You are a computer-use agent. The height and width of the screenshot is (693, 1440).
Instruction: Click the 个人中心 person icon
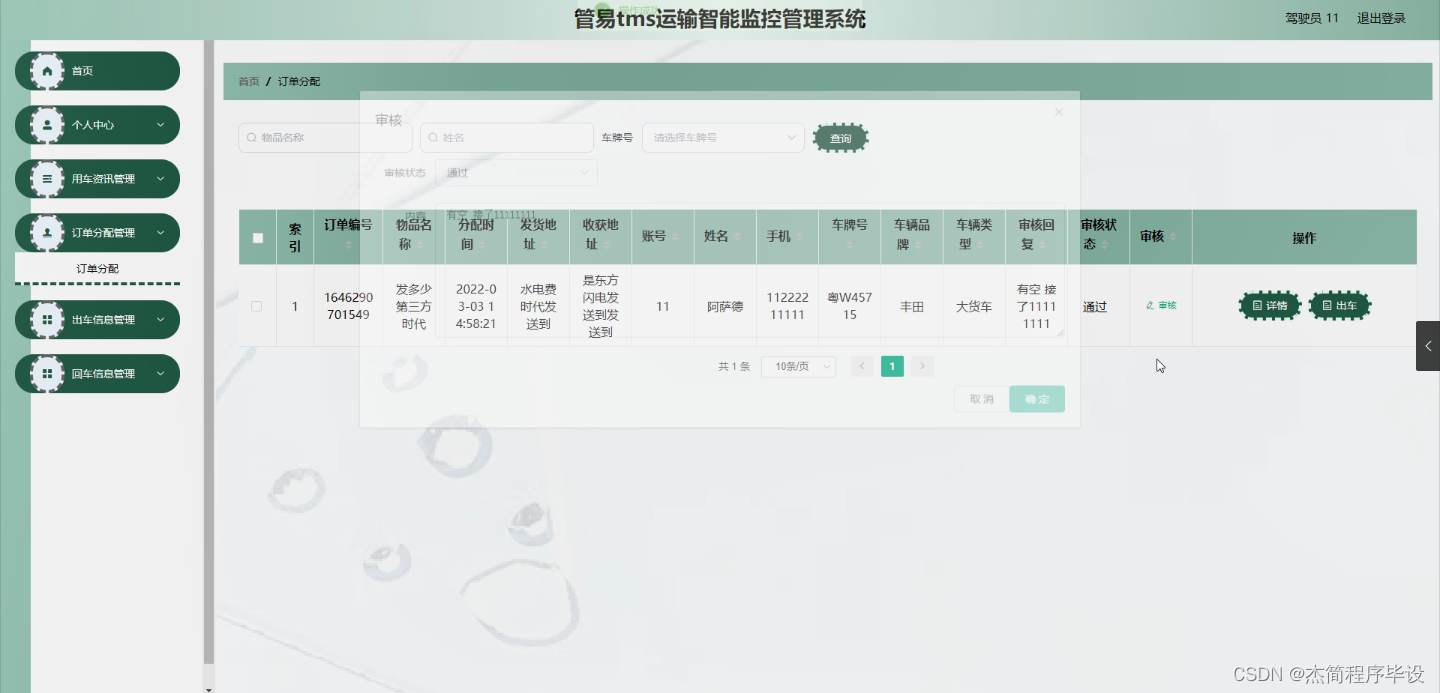pyautogui.click(x=47, y=125)
